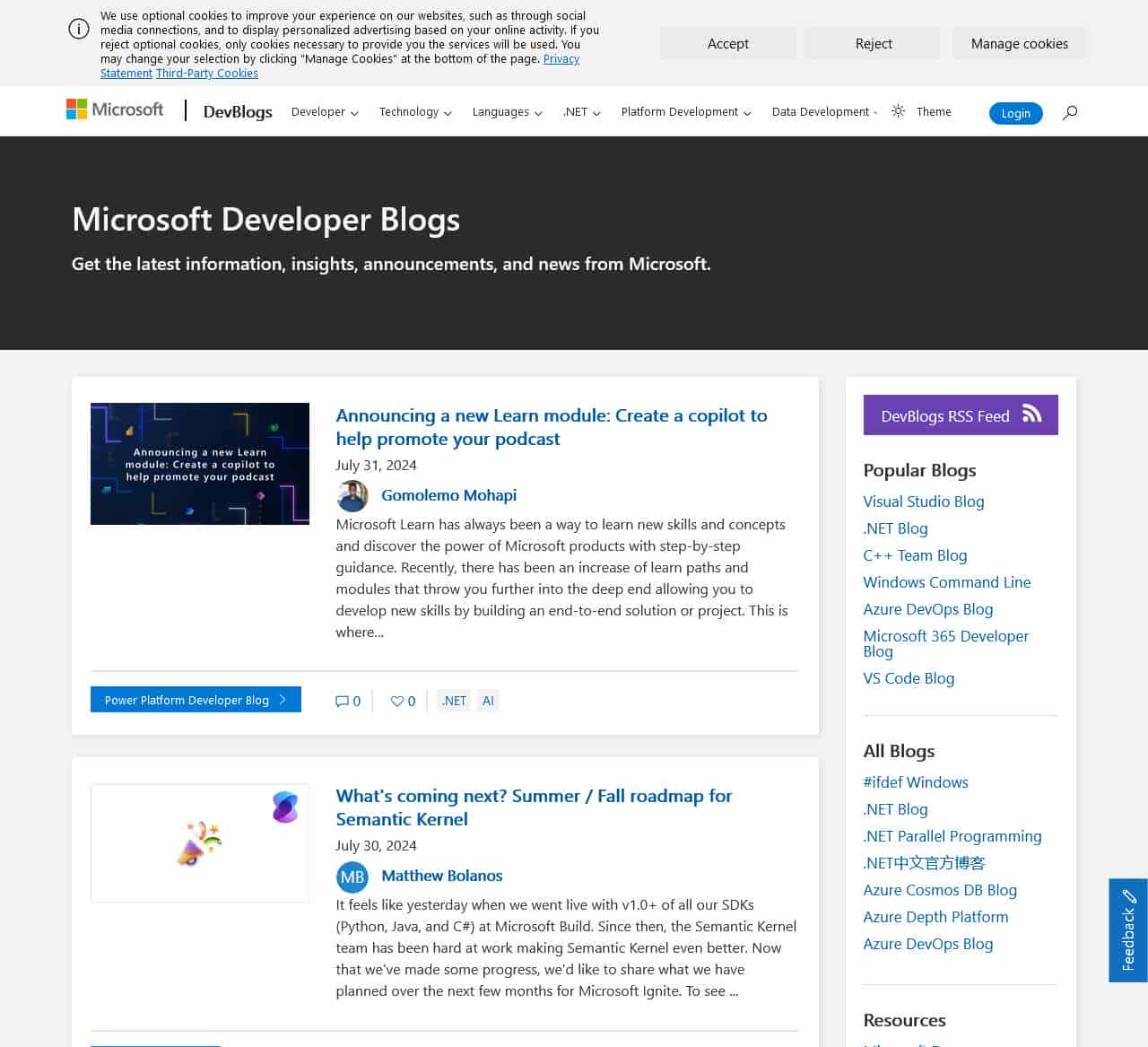Viewport: 1148px width, 1047px height.
Task: Expand the Technology menu
Action: tap(415, 112)
